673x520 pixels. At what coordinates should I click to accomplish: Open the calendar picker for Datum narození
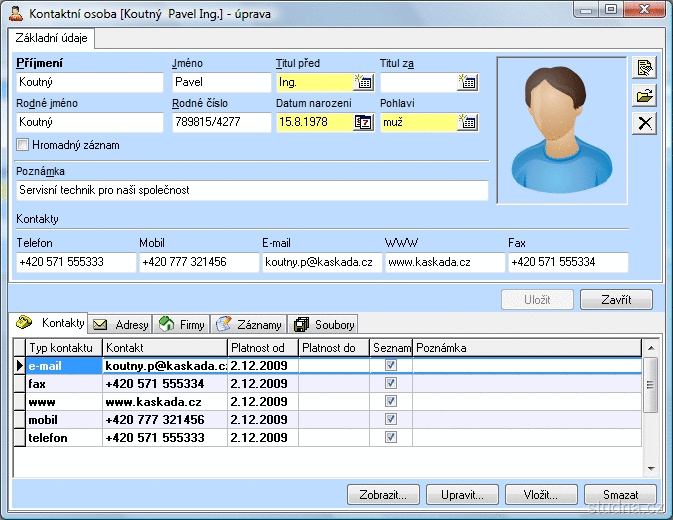363,122
